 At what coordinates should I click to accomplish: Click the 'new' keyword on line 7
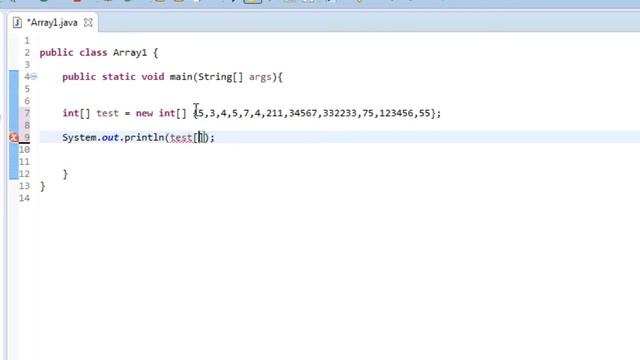pos(144,113)
